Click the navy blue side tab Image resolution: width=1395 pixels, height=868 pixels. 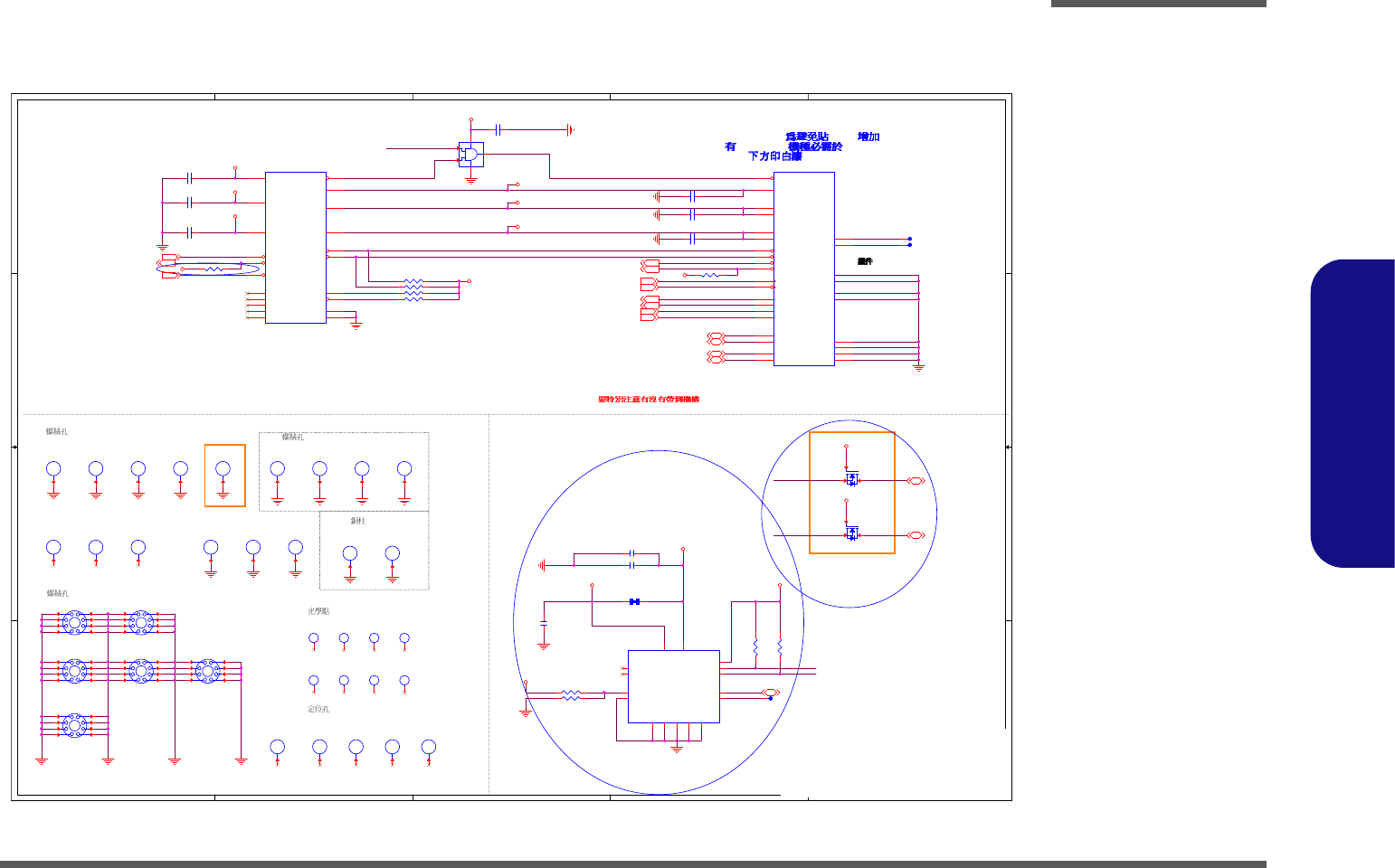1352,413
